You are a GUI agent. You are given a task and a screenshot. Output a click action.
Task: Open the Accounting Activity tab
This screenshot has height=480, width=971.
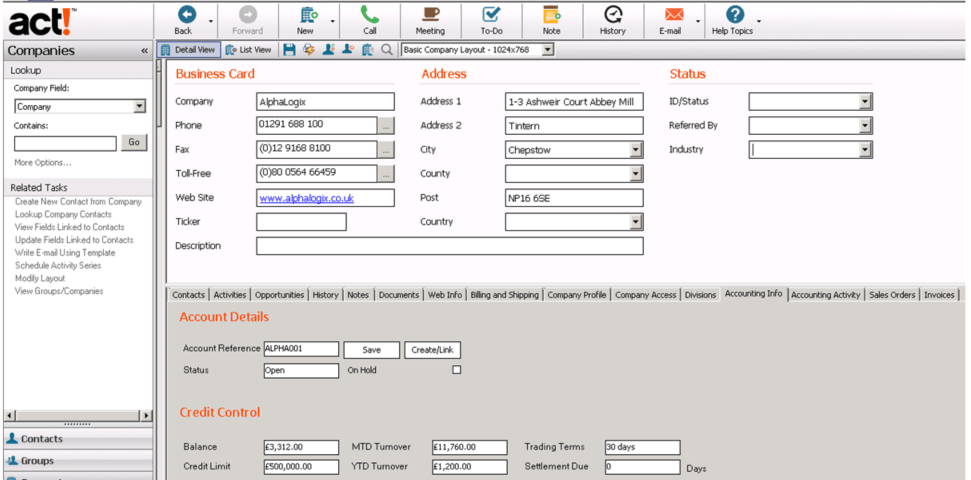pyautogui.click(x=826, y=295)
